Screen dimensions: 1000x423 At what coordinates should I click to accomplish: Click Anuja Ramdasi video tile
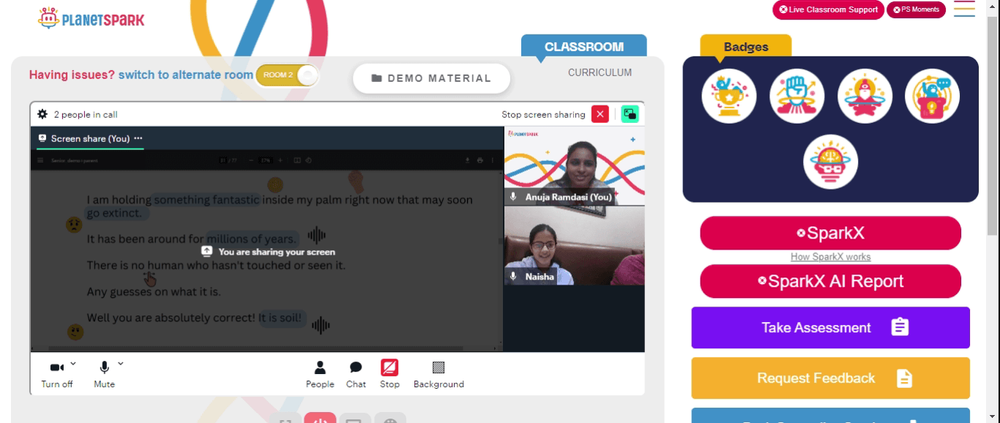pyautogui.click(x=575, y=166)
